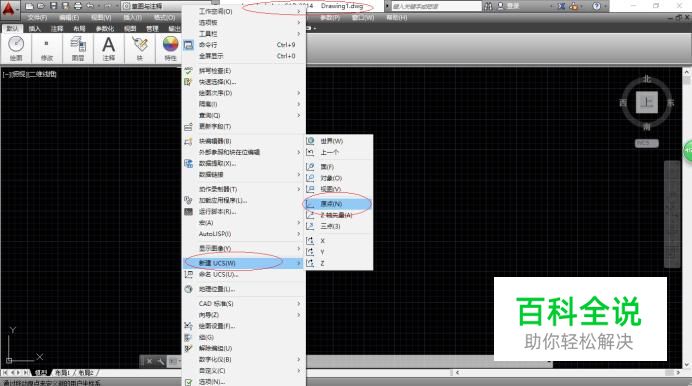Choose 命令行 Ctrl+9 in the menu
This screenshot has height=386, width=692.
pos(244,45)
